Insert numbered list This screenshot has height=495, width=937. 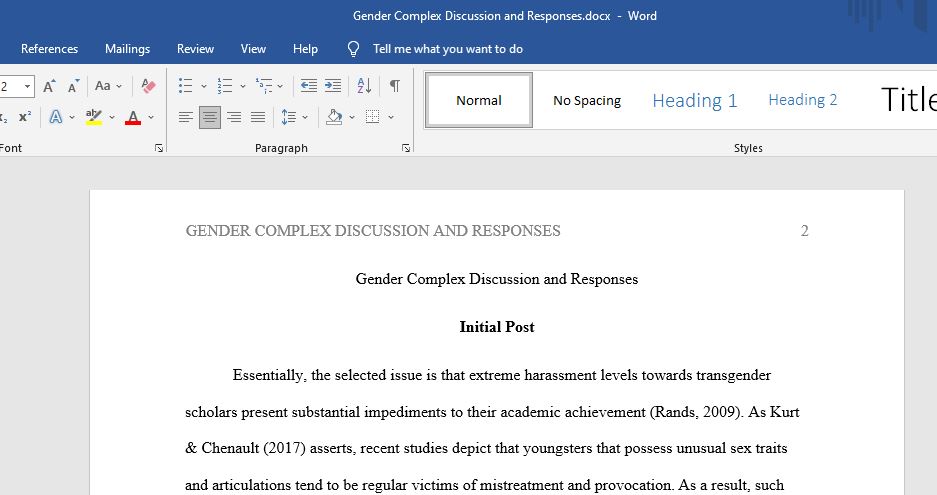pos(225,86)
